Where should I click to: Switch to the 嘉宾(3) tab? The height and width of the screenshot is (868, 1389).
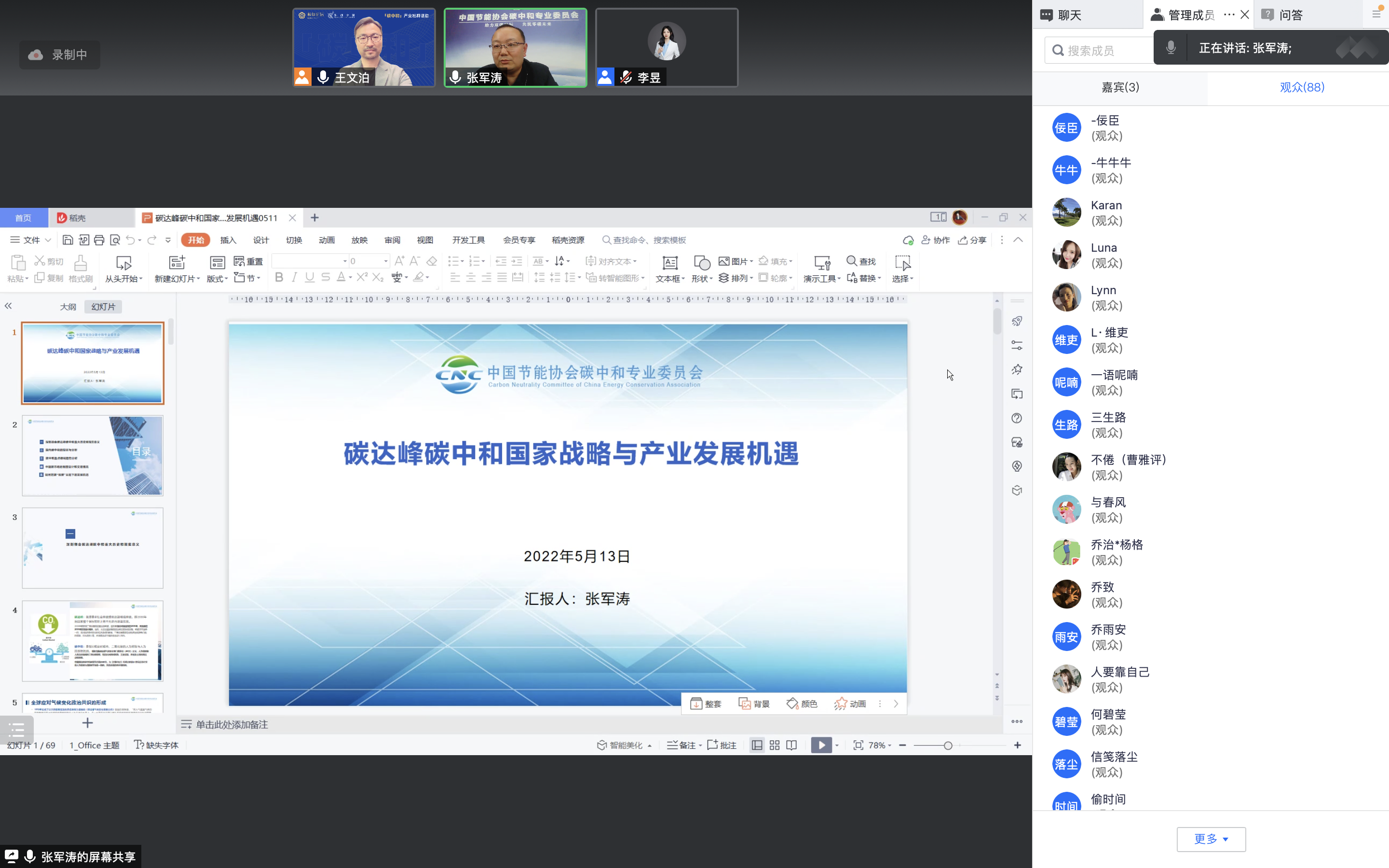click(x=1120, y=87)
